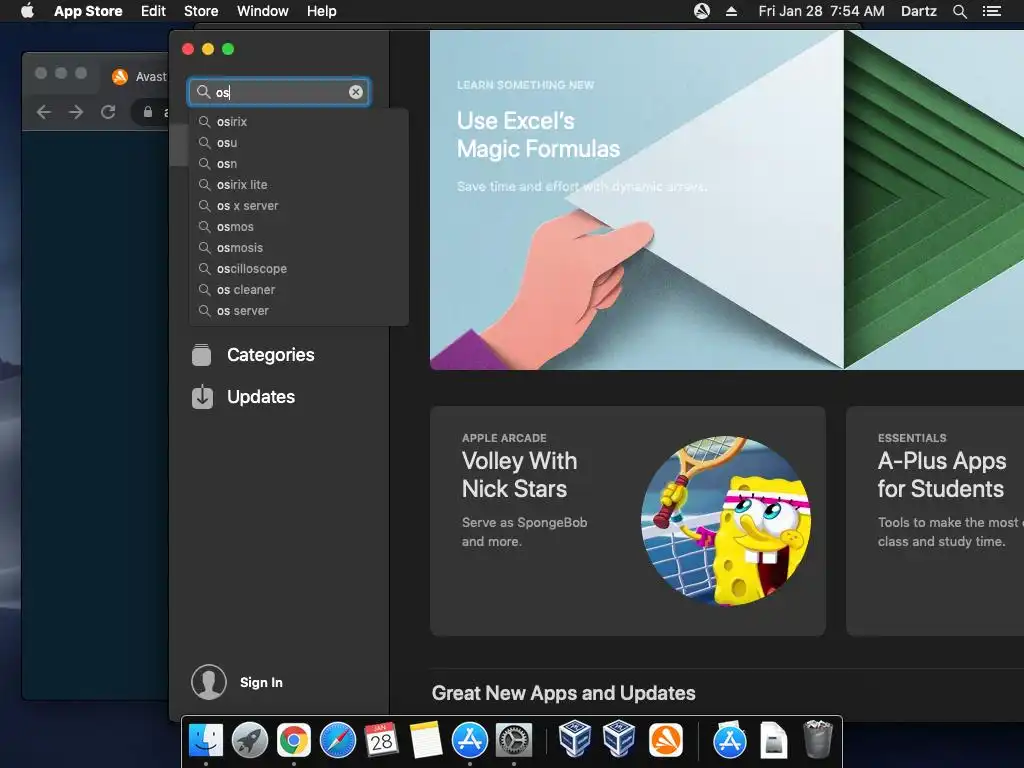Open the orange Avast icon in Dock
The height and width of the screenshot is (768, 1024).
(x=665, y=740)
